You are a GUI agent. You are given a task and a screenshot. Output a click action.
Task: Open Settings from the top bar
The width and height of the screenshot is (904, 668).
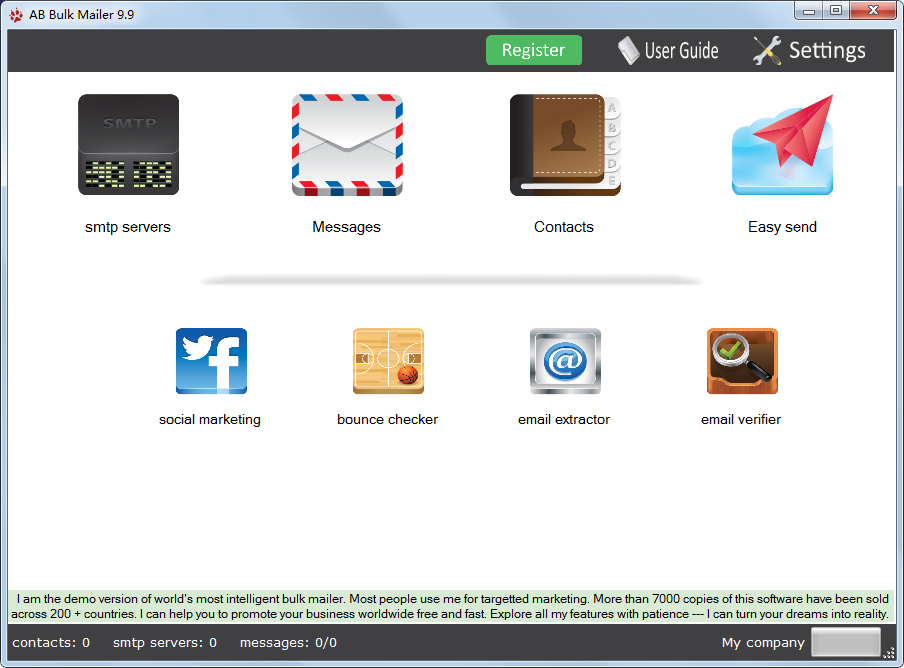[809, 51]
